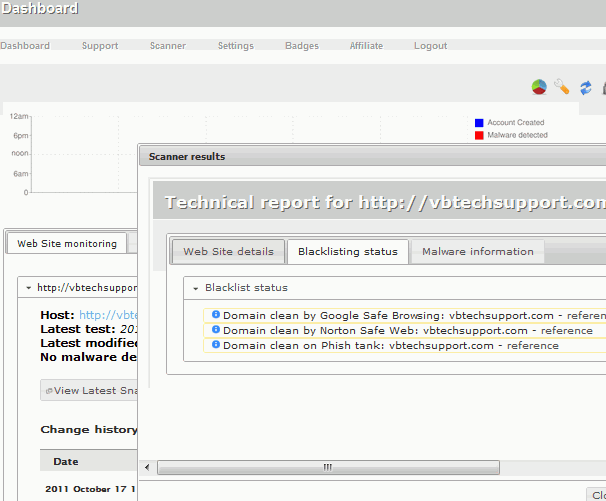The image size is (606, 501).
Task: Open the wrench tools icon
Action: (562, 88)
